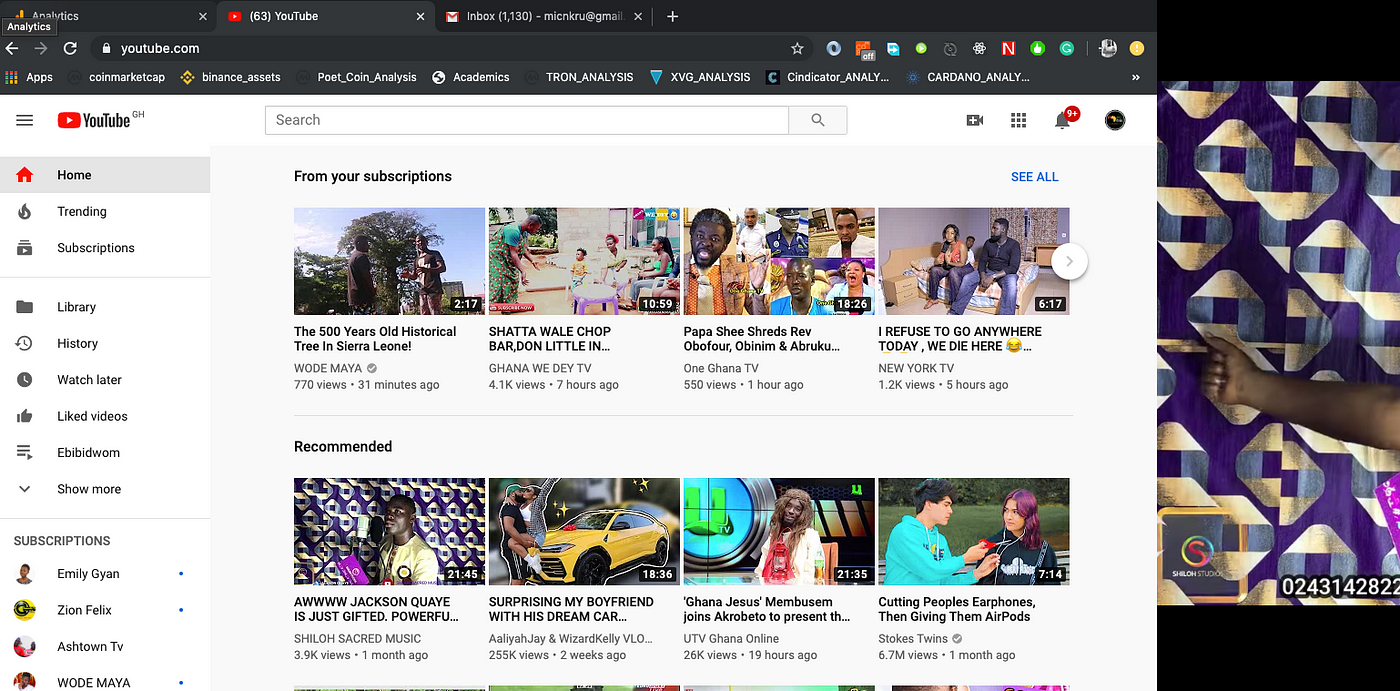The height and width of the screenshot is (691, 1400).
Task: Open I REFUSE TO GO ANYWHERE thumbnail
Action: [974, 261]
